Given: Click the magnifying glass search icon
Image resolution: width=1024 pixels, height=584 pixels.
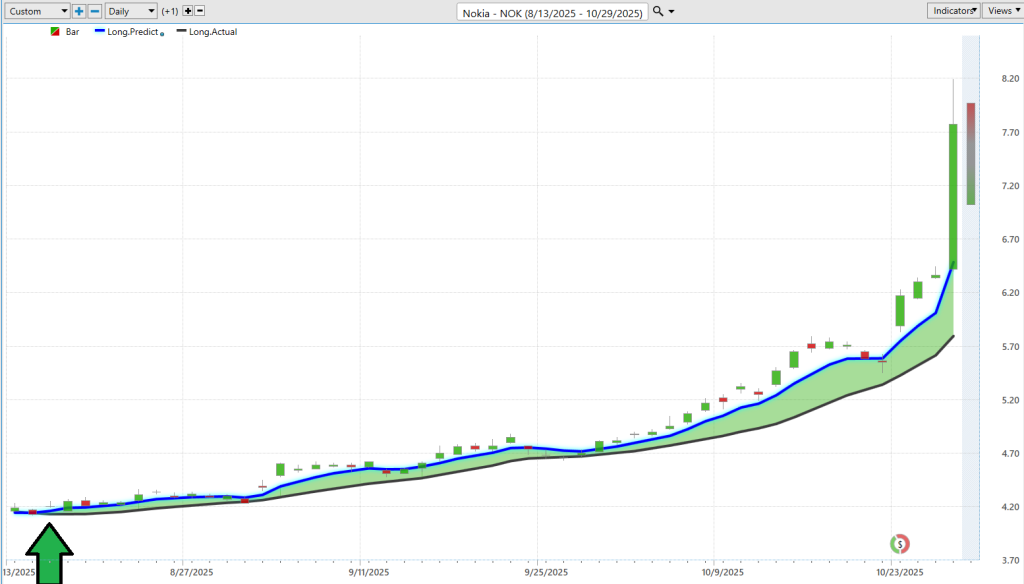Looking at the screenshot, I should pyautogui.click(x=658, y=11).
